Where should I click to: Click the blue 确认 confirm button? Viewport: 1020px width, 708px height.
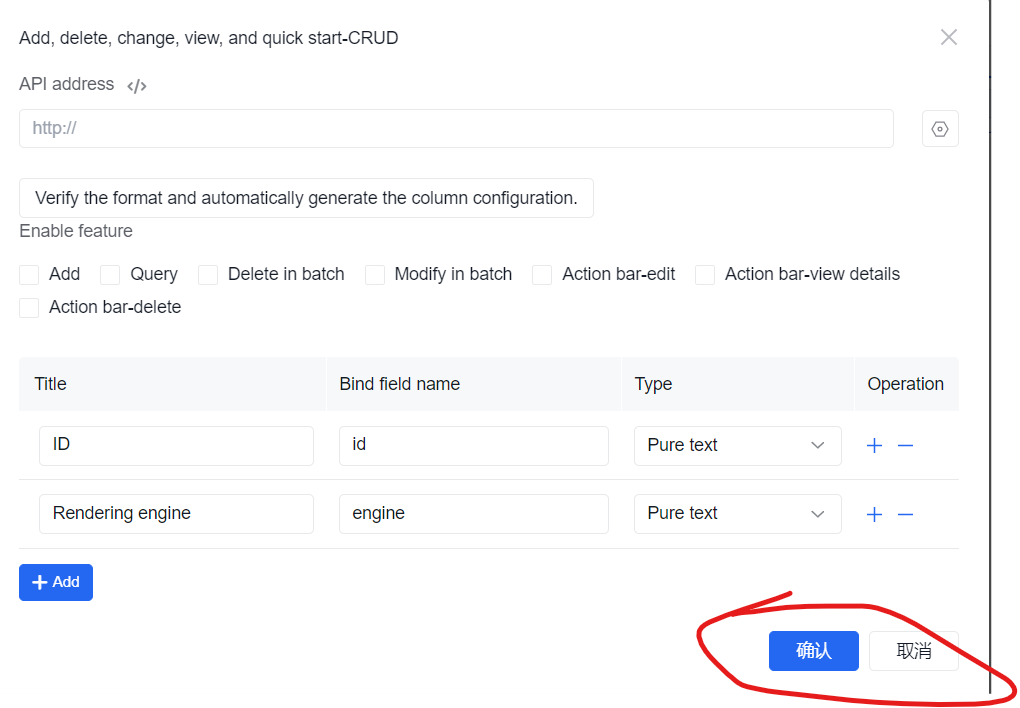[814, 651]
